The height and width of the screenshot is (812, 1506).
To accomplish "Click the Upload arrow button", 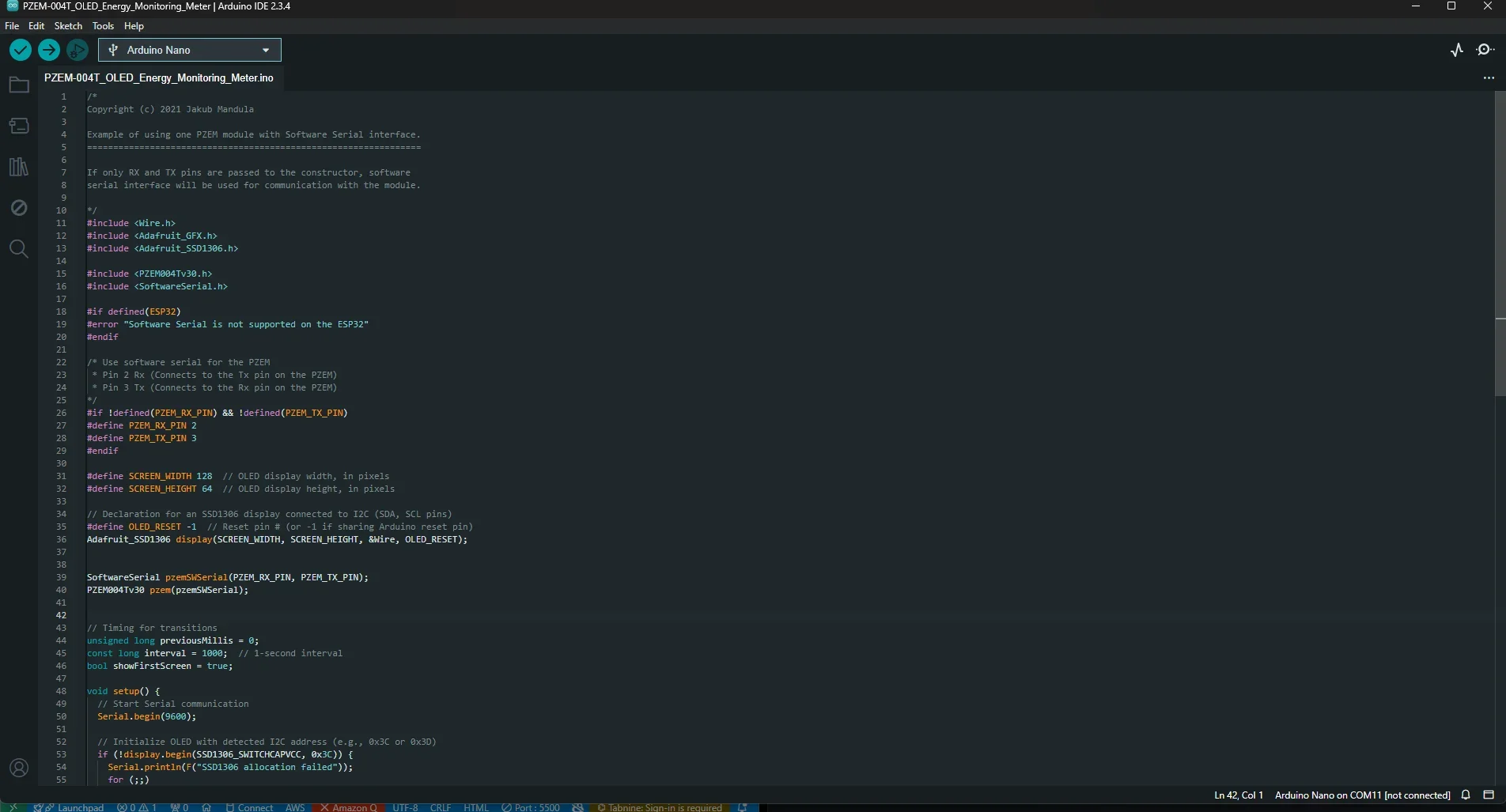I will (x=49, y=50).
